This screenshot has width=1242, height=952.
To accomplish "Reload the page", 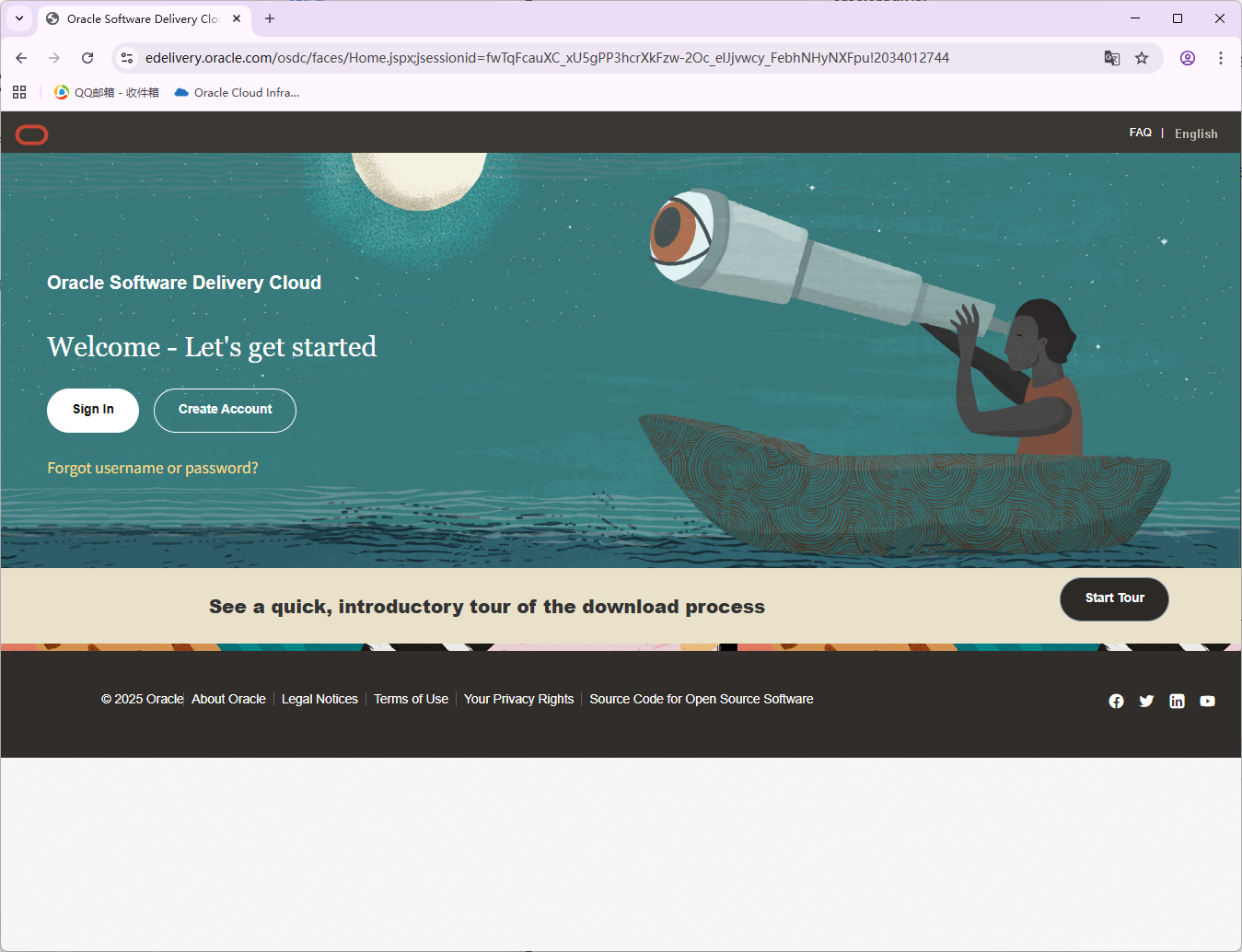I will (87, 58).
